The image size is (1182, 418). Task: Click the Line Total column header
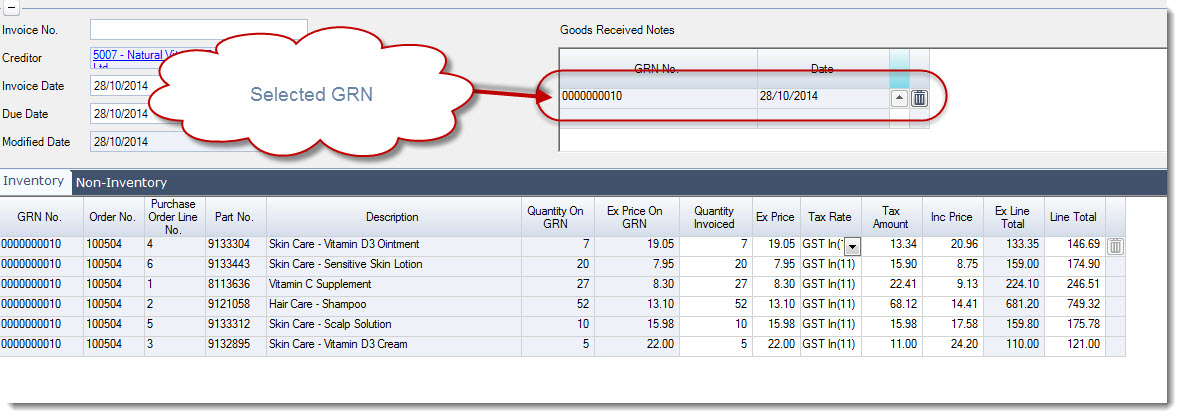1074,217
